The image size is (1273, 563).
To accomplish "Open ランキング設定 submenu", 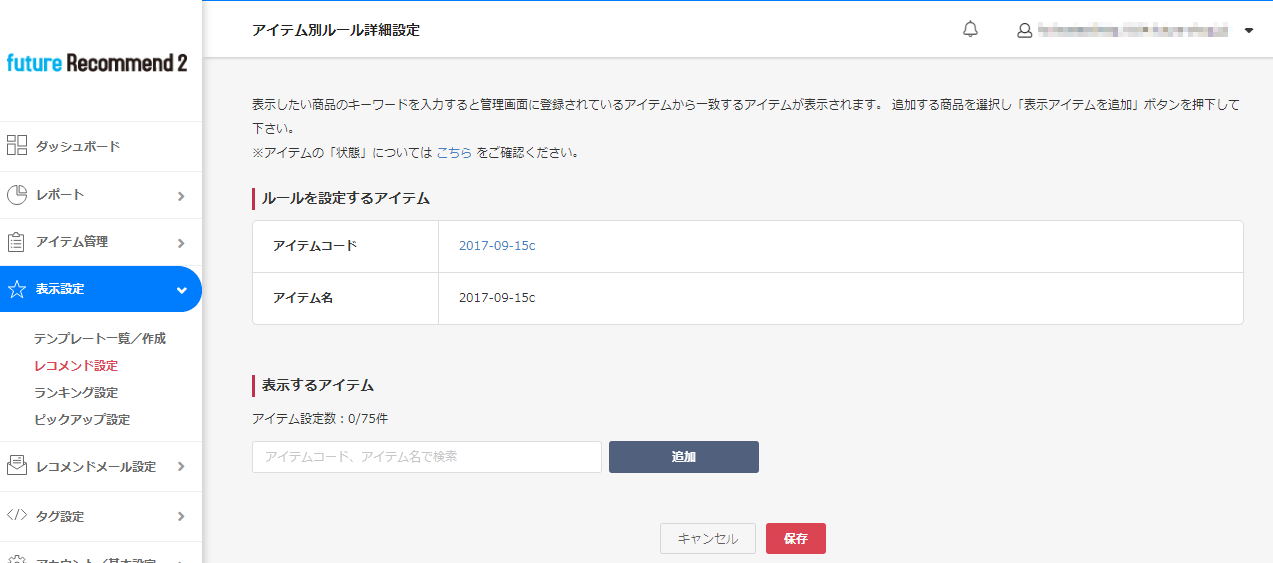I will (76, 393).
